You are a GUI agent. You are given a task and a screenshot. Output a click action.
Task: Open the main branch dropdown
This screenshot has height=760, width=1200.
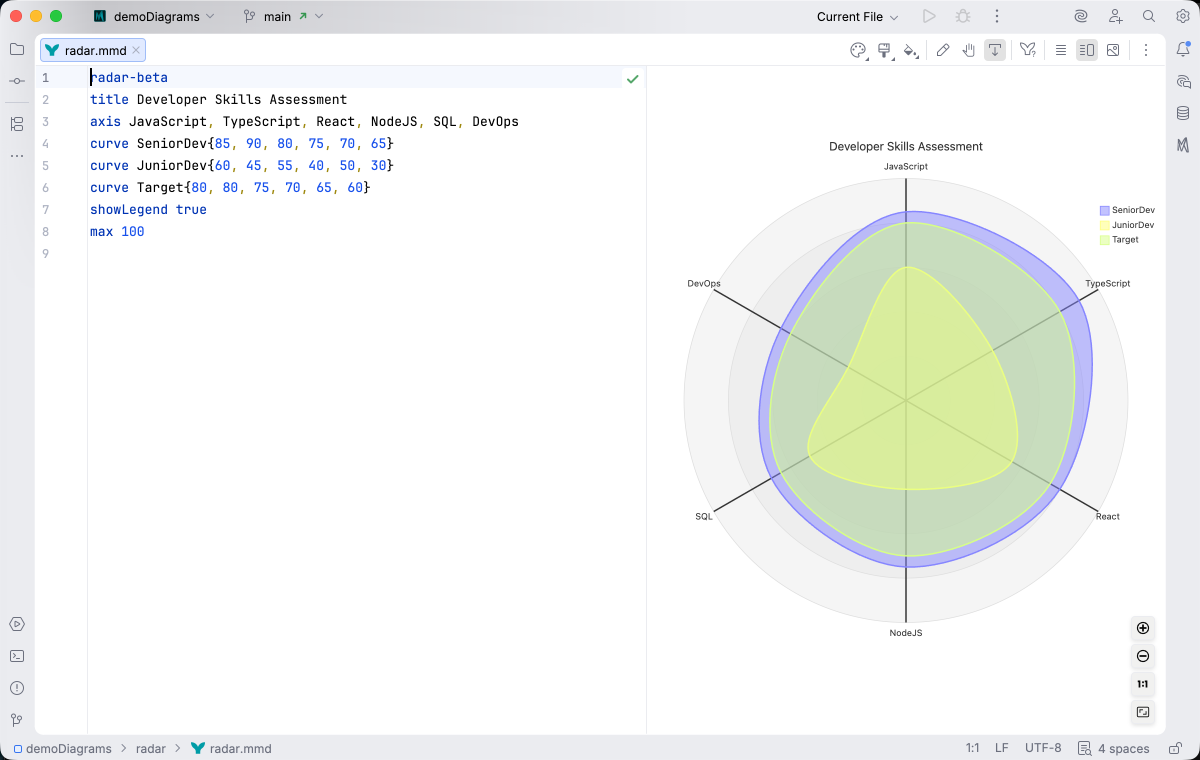pos(283,16)
